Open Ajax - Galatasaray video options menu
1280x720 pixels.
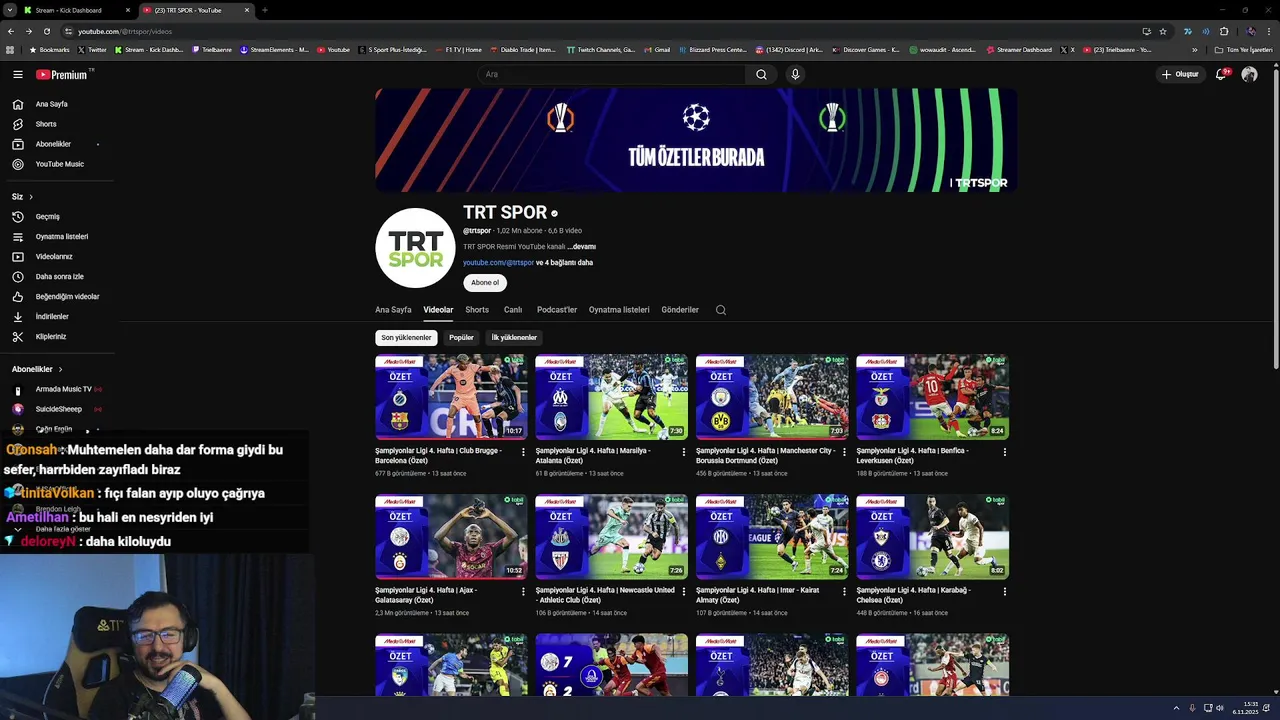pyautogui.click(x=523, y=591)
